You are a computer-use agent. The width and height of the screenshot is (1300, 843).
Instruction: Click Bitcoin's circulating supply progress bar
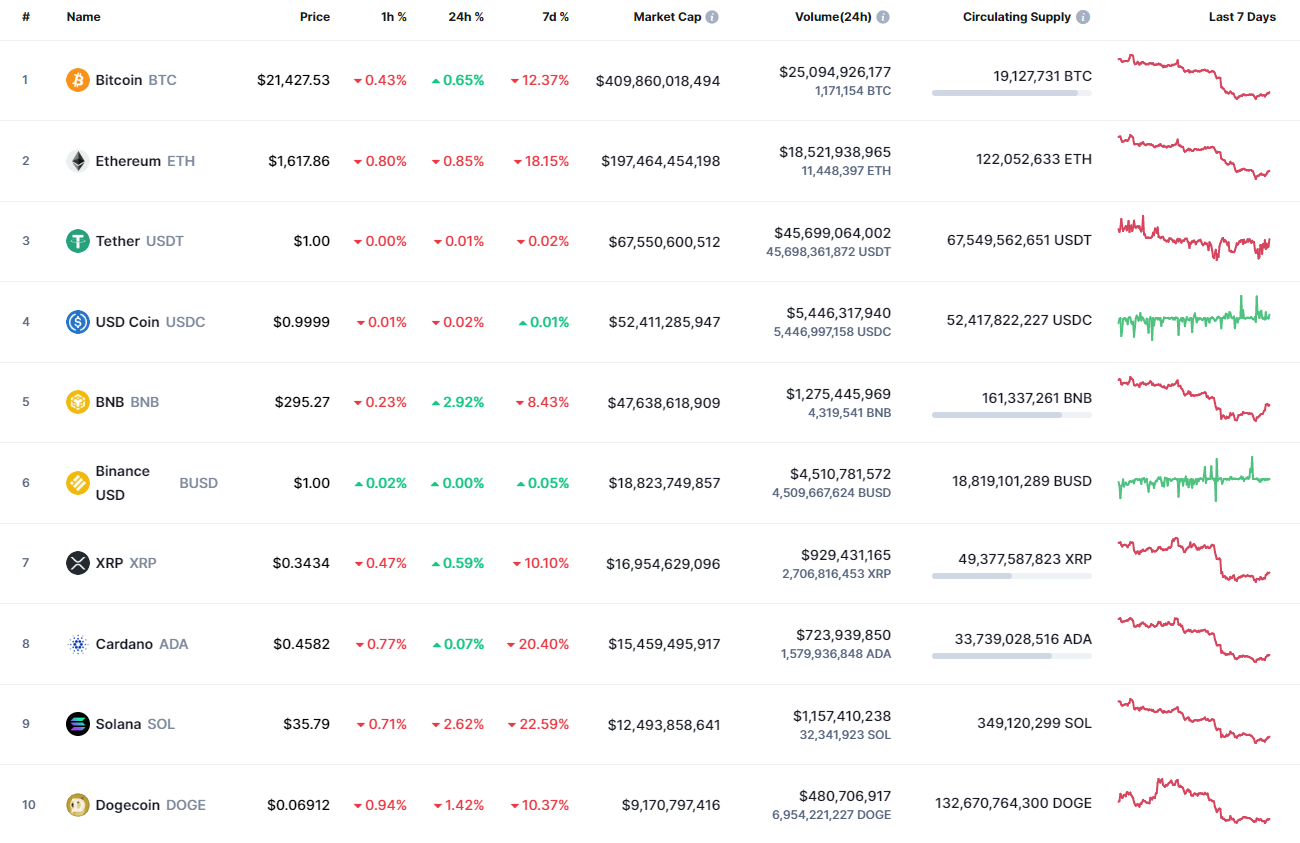tap(1011, 93)
